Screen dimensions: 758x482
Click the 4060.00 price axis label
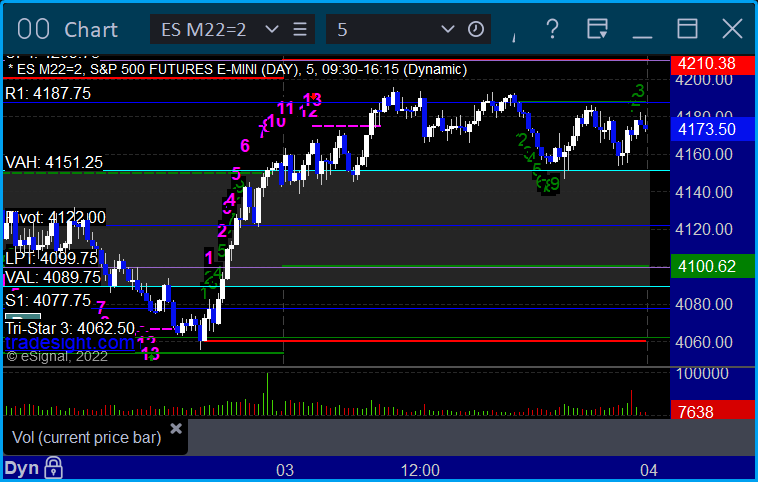704,342
